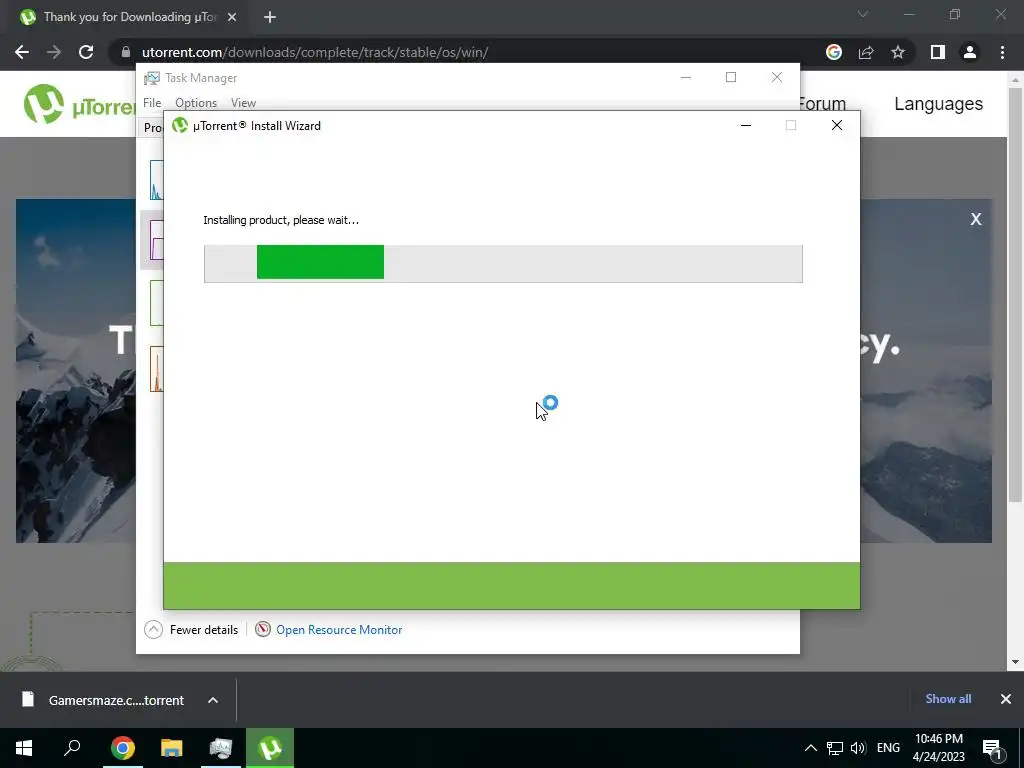Minimize the µTorrent Install Wizard

[746, 125]
